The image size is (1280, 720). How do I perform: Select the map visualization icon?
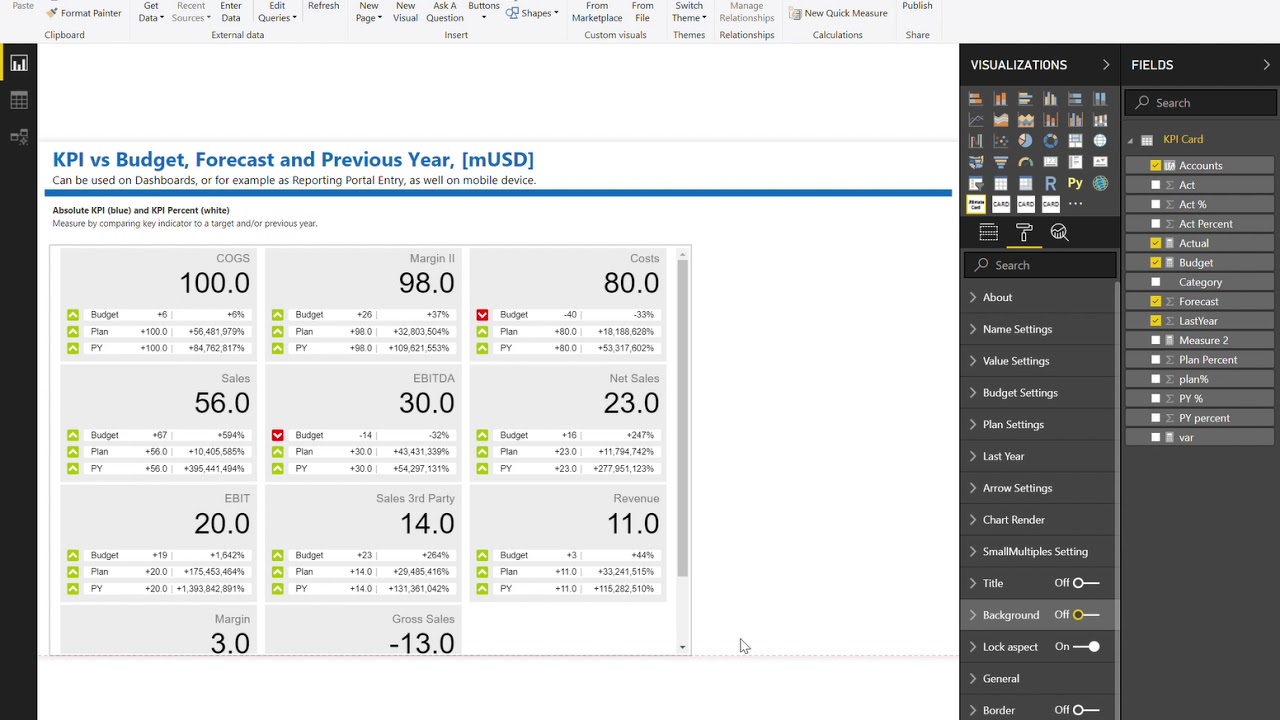tap(1100, 140)
